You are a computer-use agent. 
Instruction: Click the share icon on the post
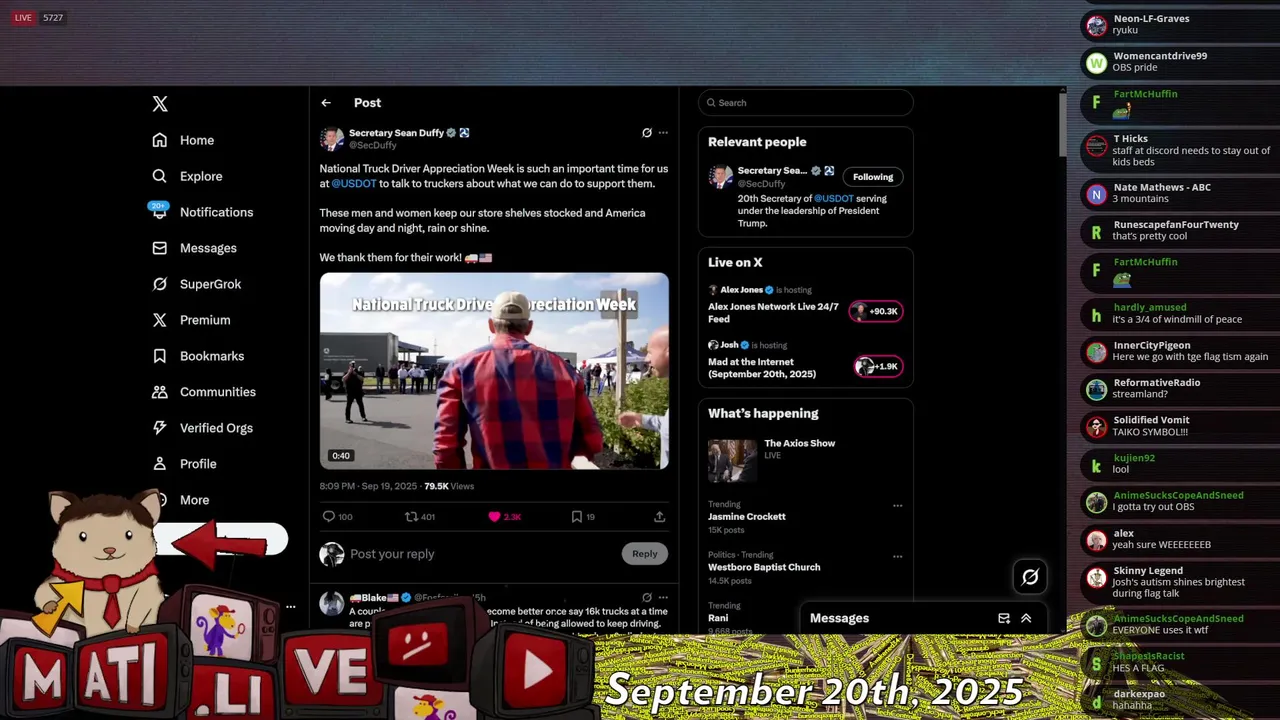(660, 517)
